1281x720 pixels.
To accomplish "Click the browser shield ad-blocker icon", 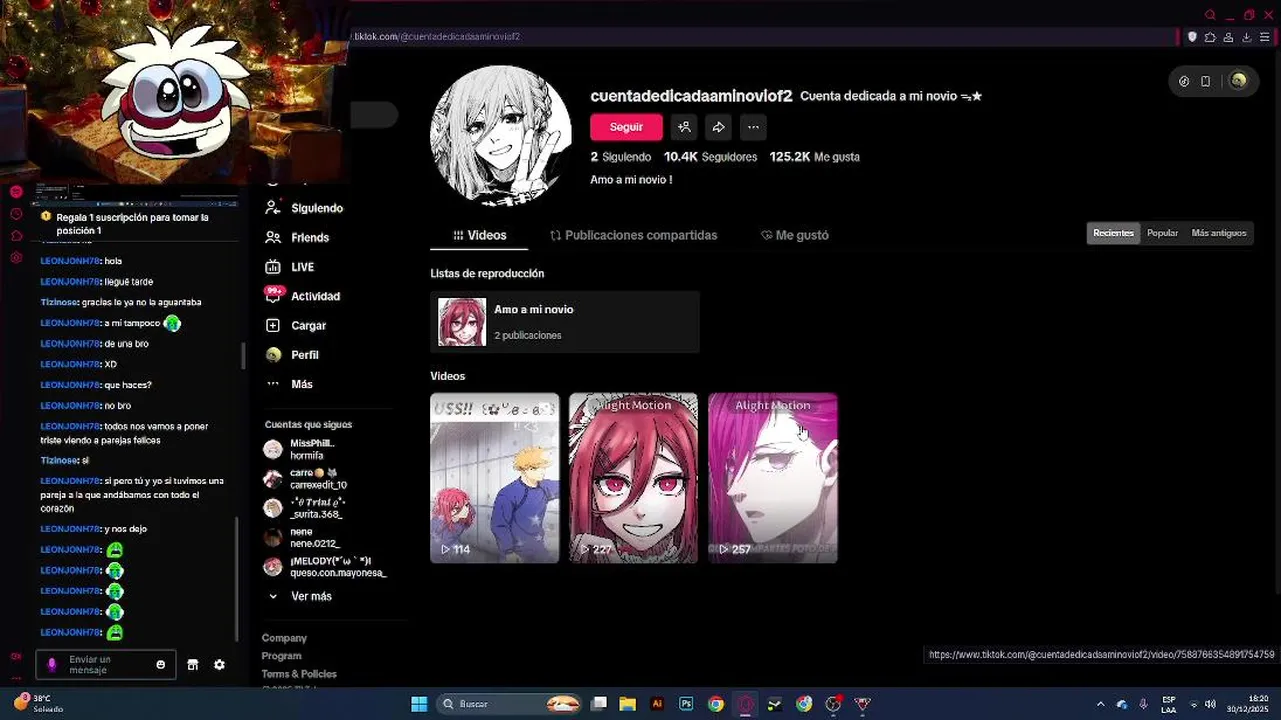I will [x=1192, y=37].
